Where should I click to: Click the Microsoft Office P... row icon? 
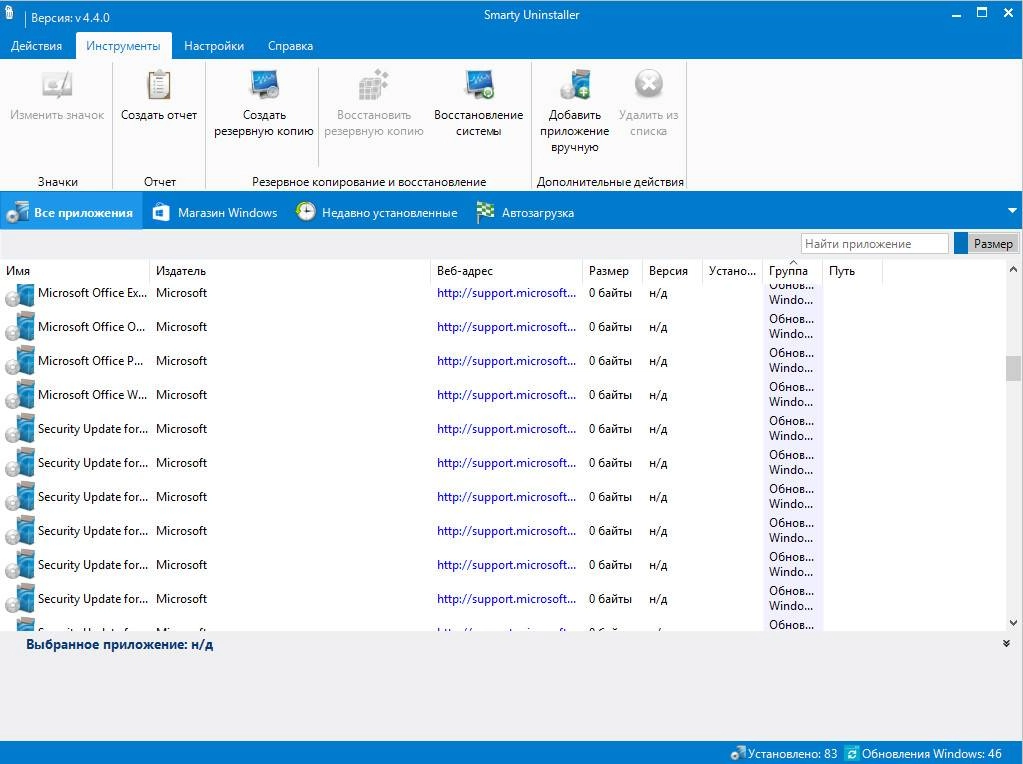pyautogui.click(x=20, y=361)
